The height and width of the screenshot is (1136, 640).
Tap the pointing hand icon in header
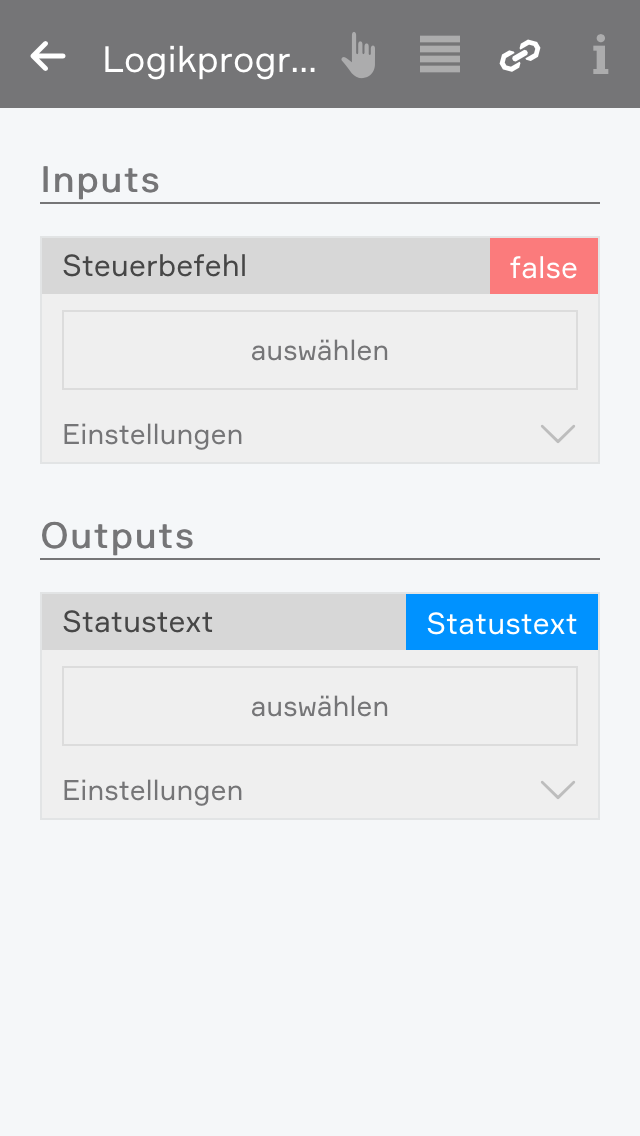pyautogui.click(x=358, y=56)
